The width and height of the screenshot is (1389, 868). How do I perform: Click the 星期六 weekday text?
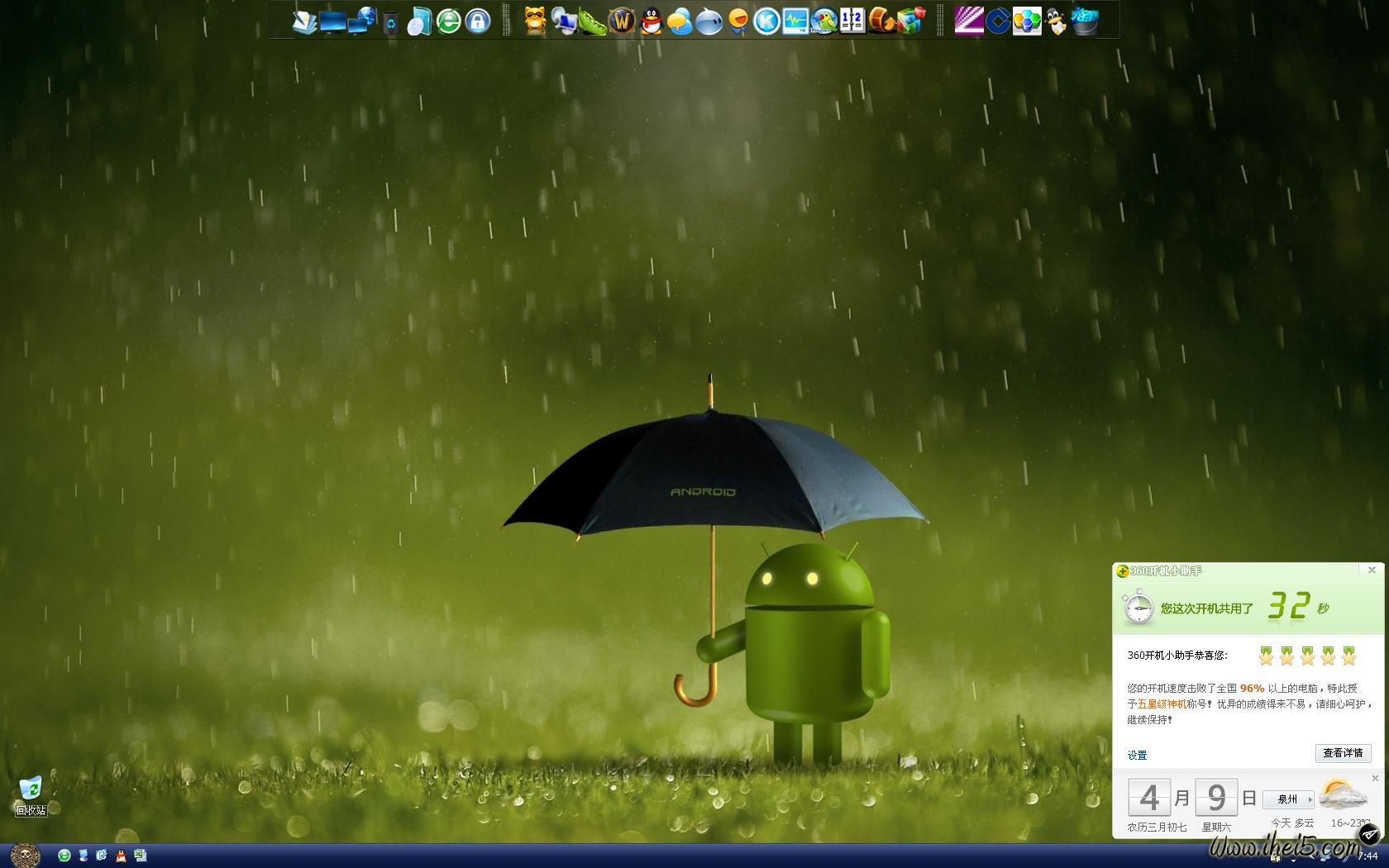click(x=1216, y=827)
